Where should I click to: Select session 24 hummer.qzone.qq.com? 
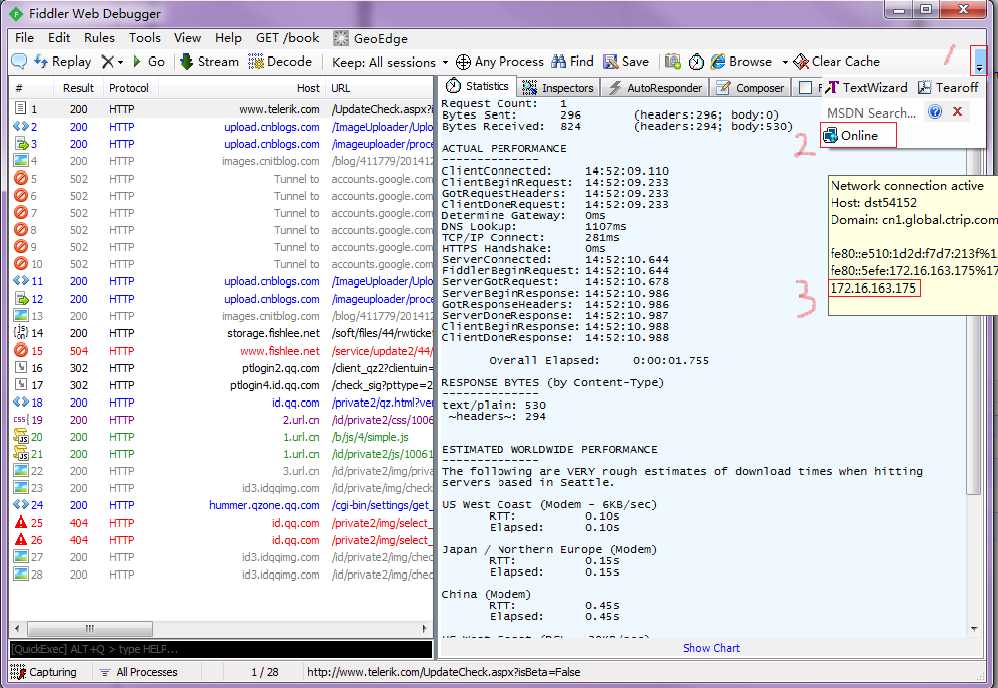tap(221, 505)
